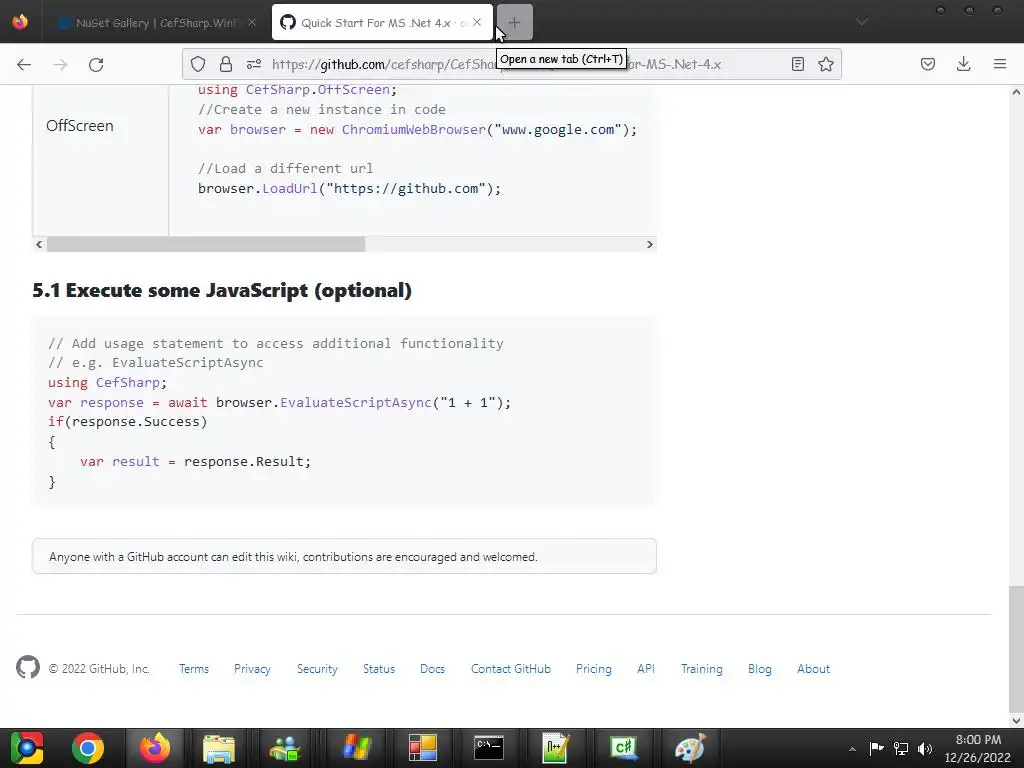
Task: Open the tracking protection shield icon
Action: [198, 64]
